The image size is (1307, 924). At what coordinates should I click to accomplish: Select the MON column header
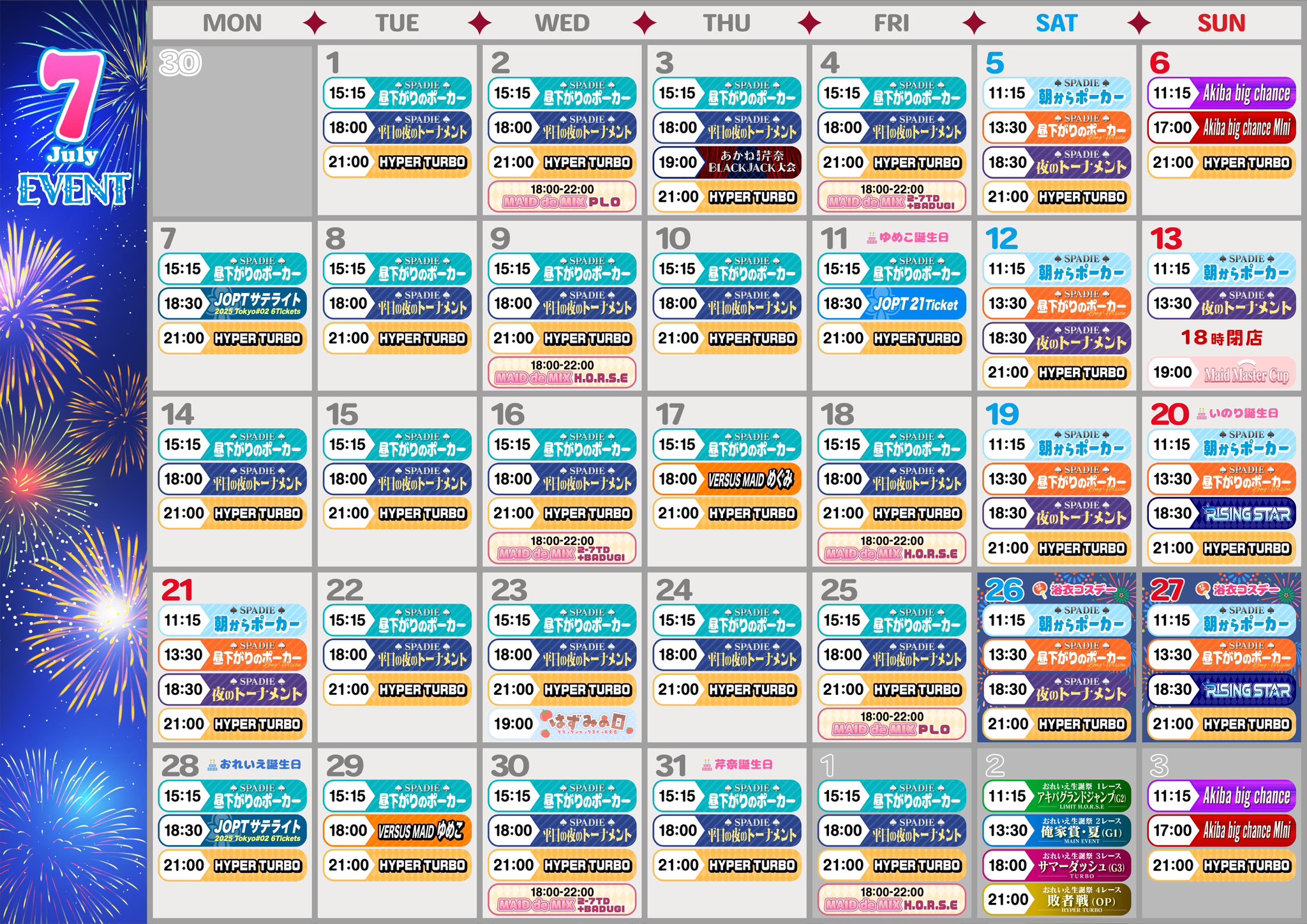(232, 24)
